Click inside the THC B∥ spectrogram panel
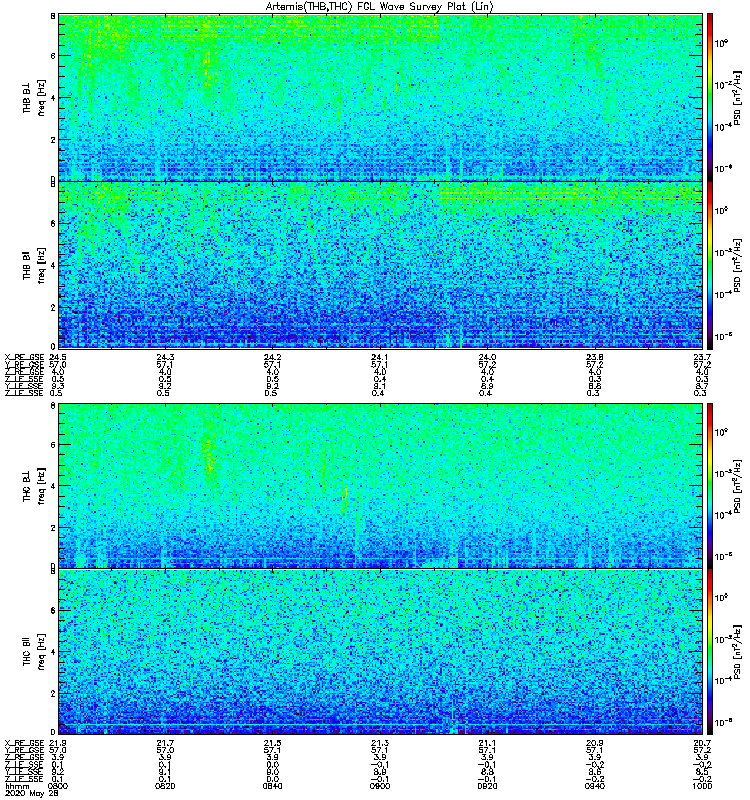Viewport: 750px width, 800px height. click(x=380, y=652)
